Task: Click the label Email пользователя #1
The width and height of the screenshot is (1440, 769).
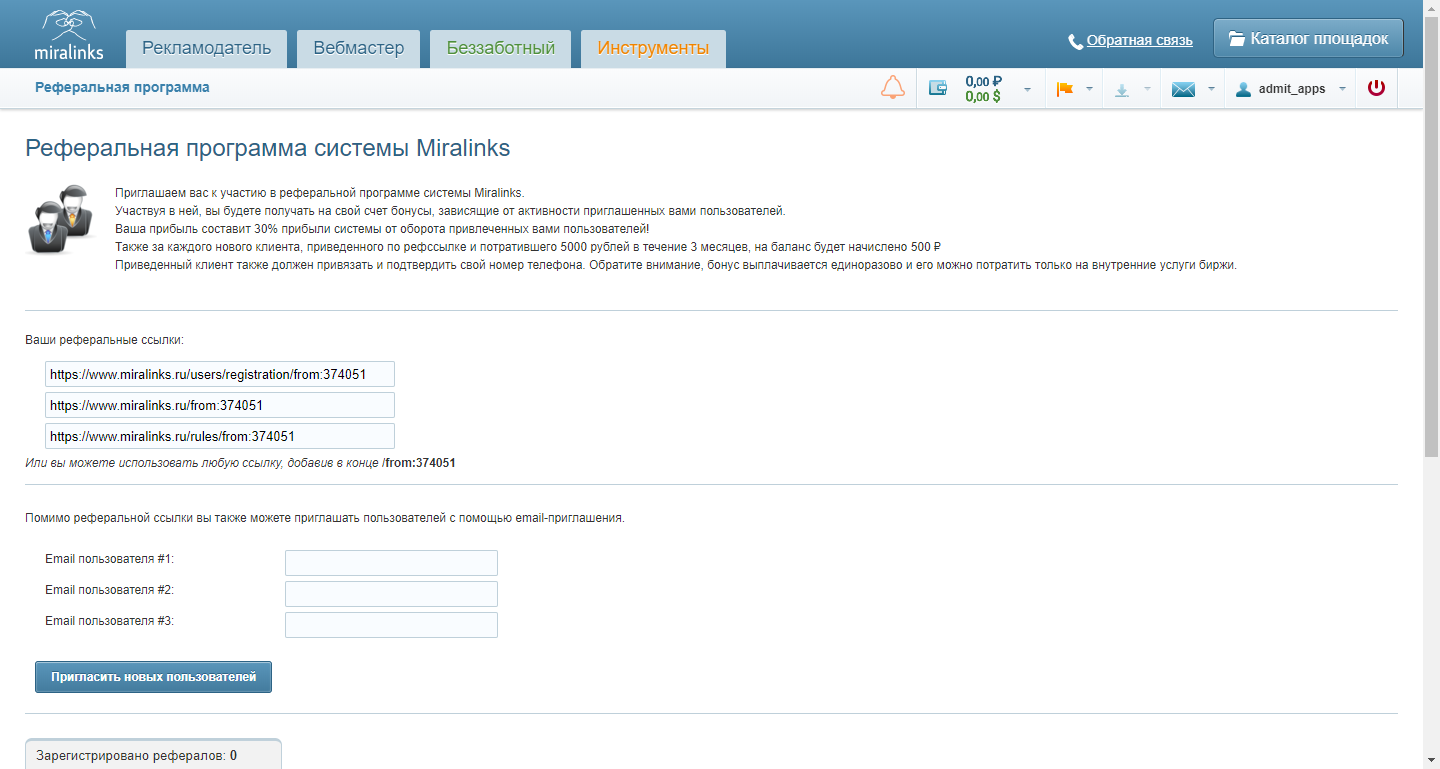Action: pos(110,558)
